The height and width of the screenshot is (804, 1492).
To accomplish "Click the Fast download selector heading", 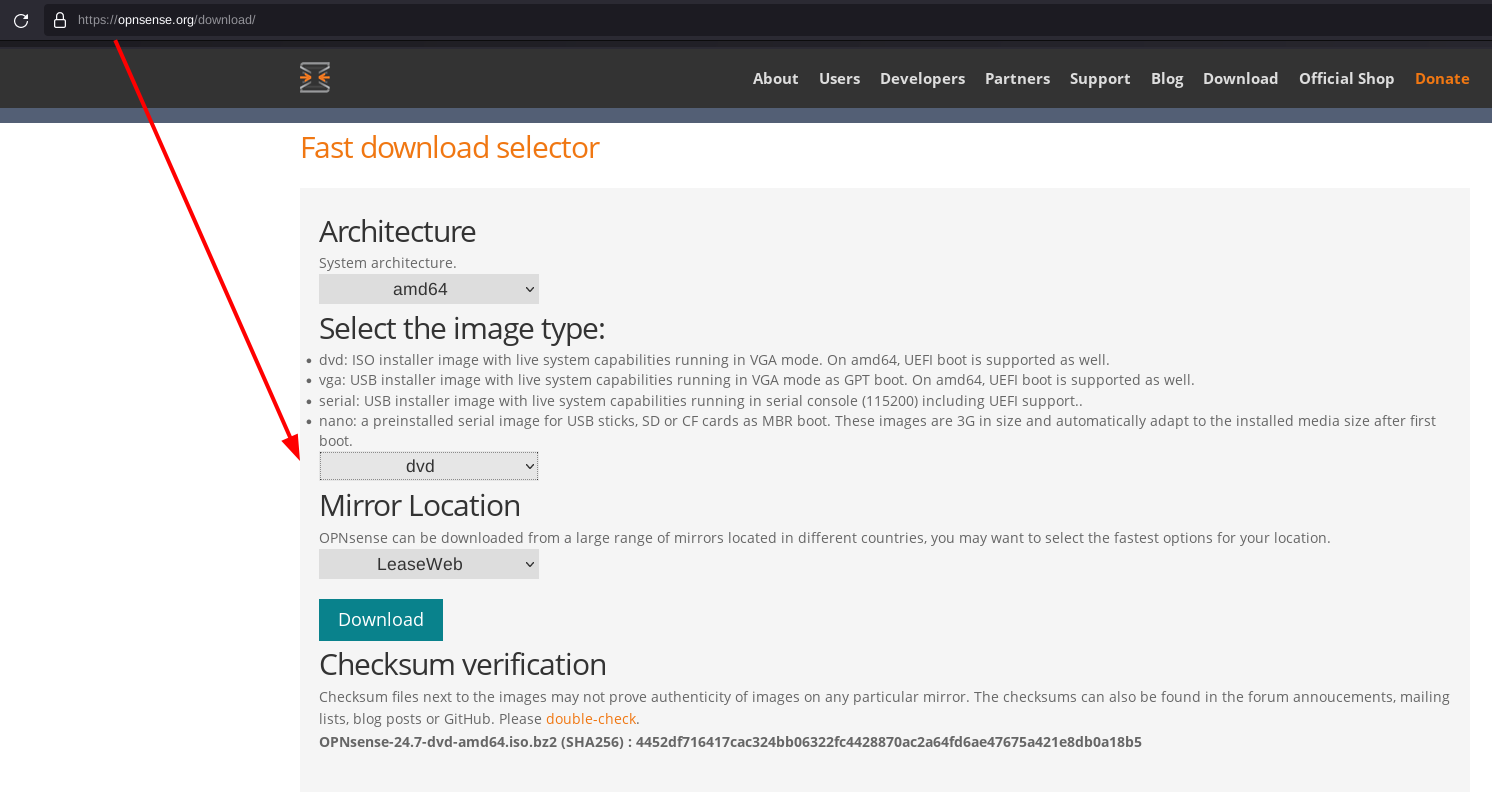I will [450, 148].
